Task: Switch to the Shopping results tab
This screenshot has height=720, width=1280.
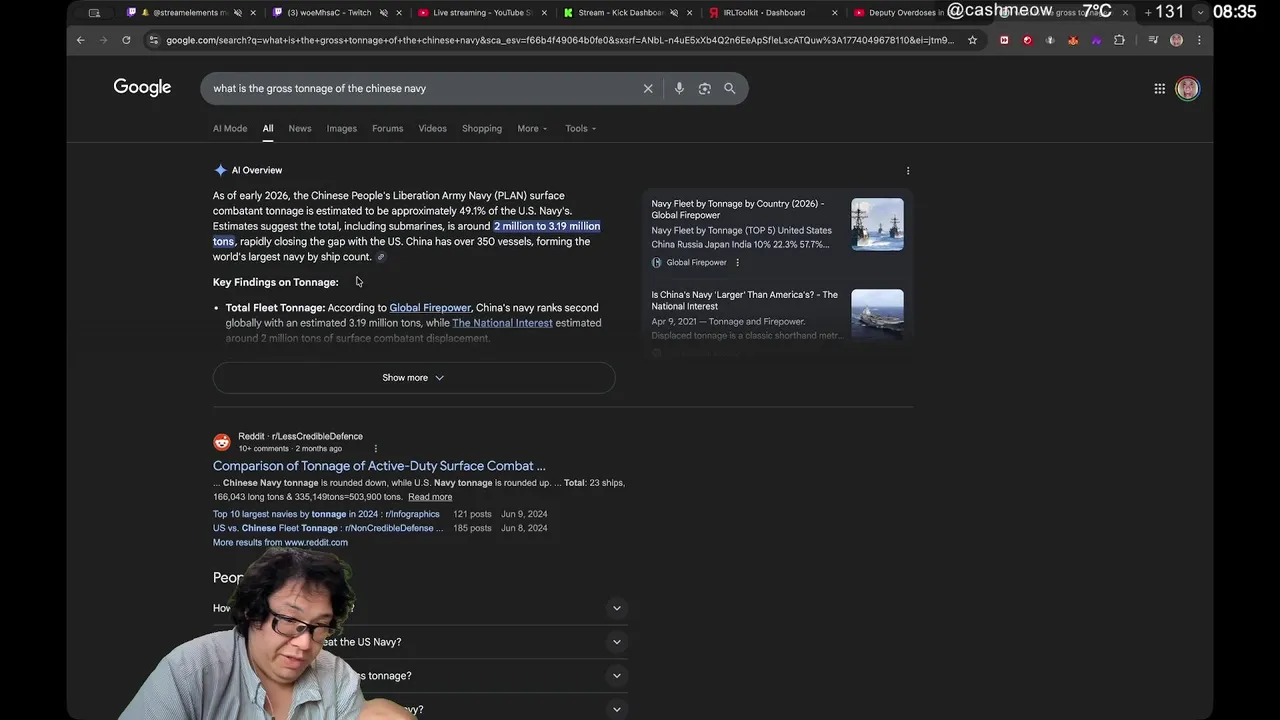Action: click(482, 128)
